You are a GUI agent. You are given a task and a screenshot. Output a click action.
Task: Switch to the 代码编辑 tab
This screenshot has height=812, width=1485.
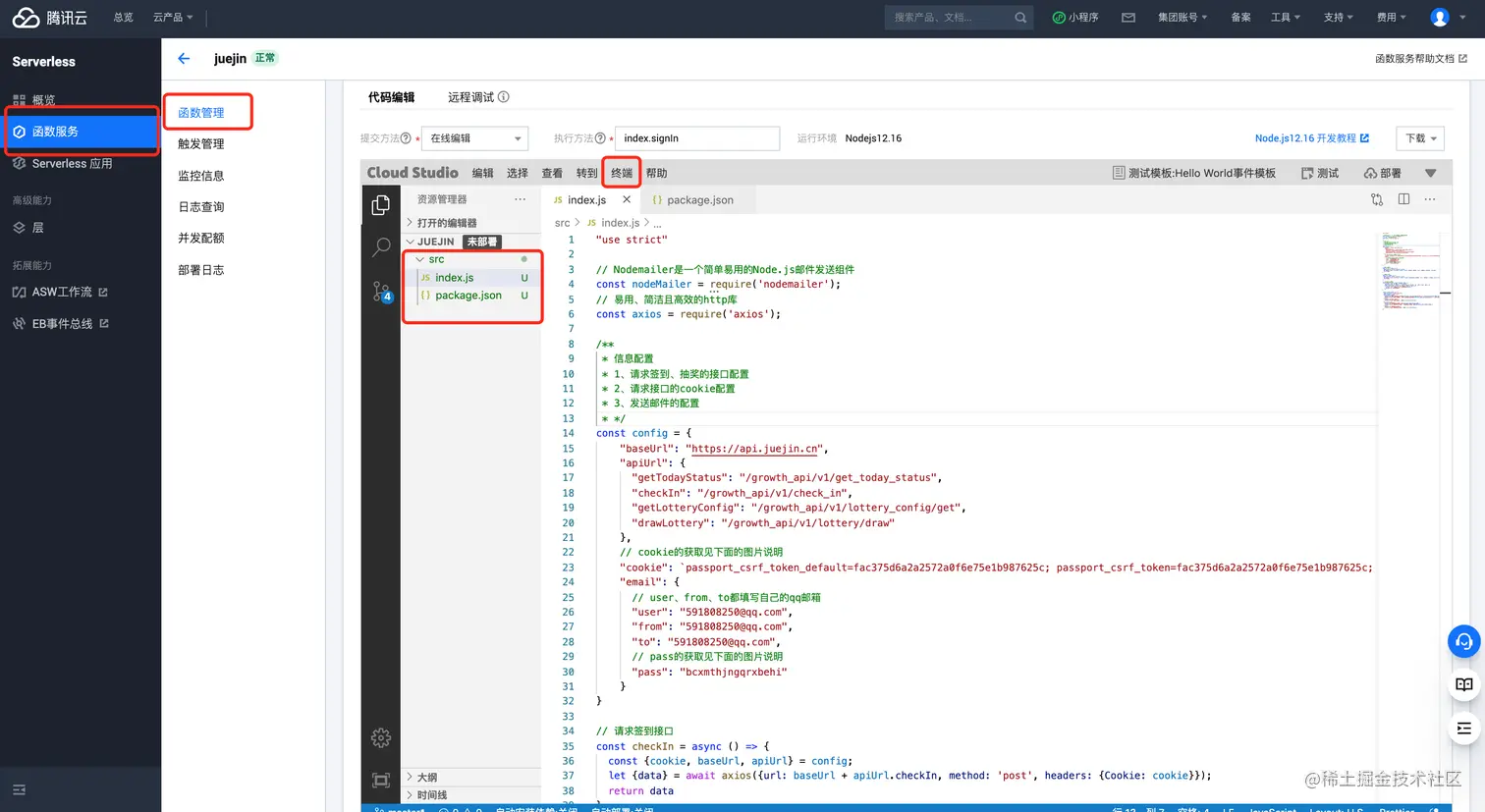coord(391,97)
